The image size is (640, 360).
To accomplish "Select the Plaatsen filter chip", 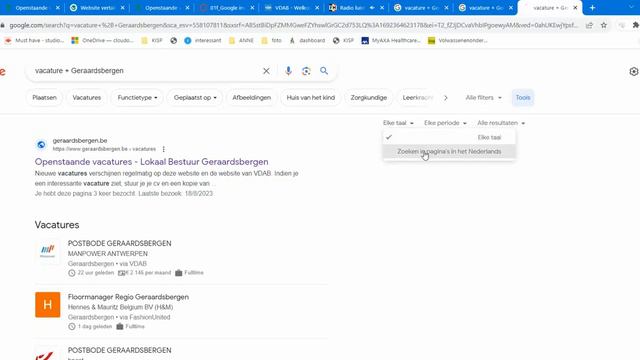I will pyautogui.click(x=44, y=98).
